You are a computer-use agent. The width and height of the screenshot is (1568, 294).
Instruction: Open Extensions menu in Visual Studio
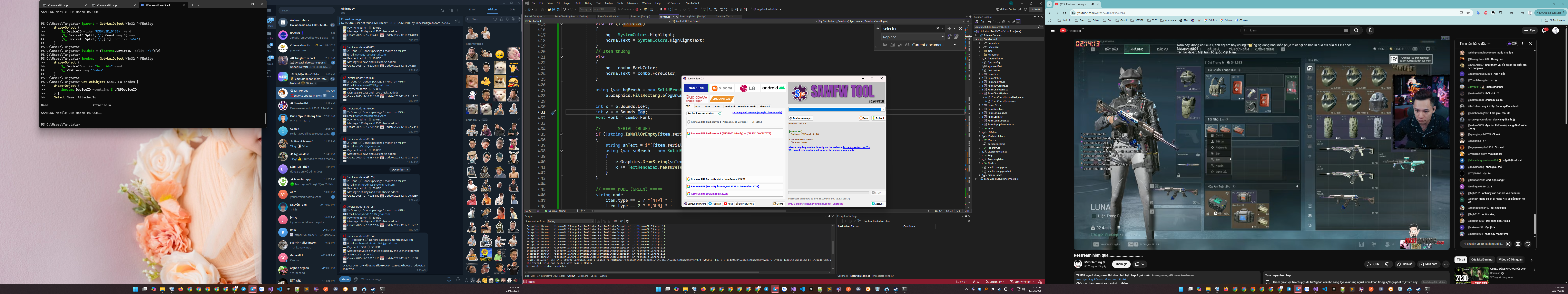(633, 3)
